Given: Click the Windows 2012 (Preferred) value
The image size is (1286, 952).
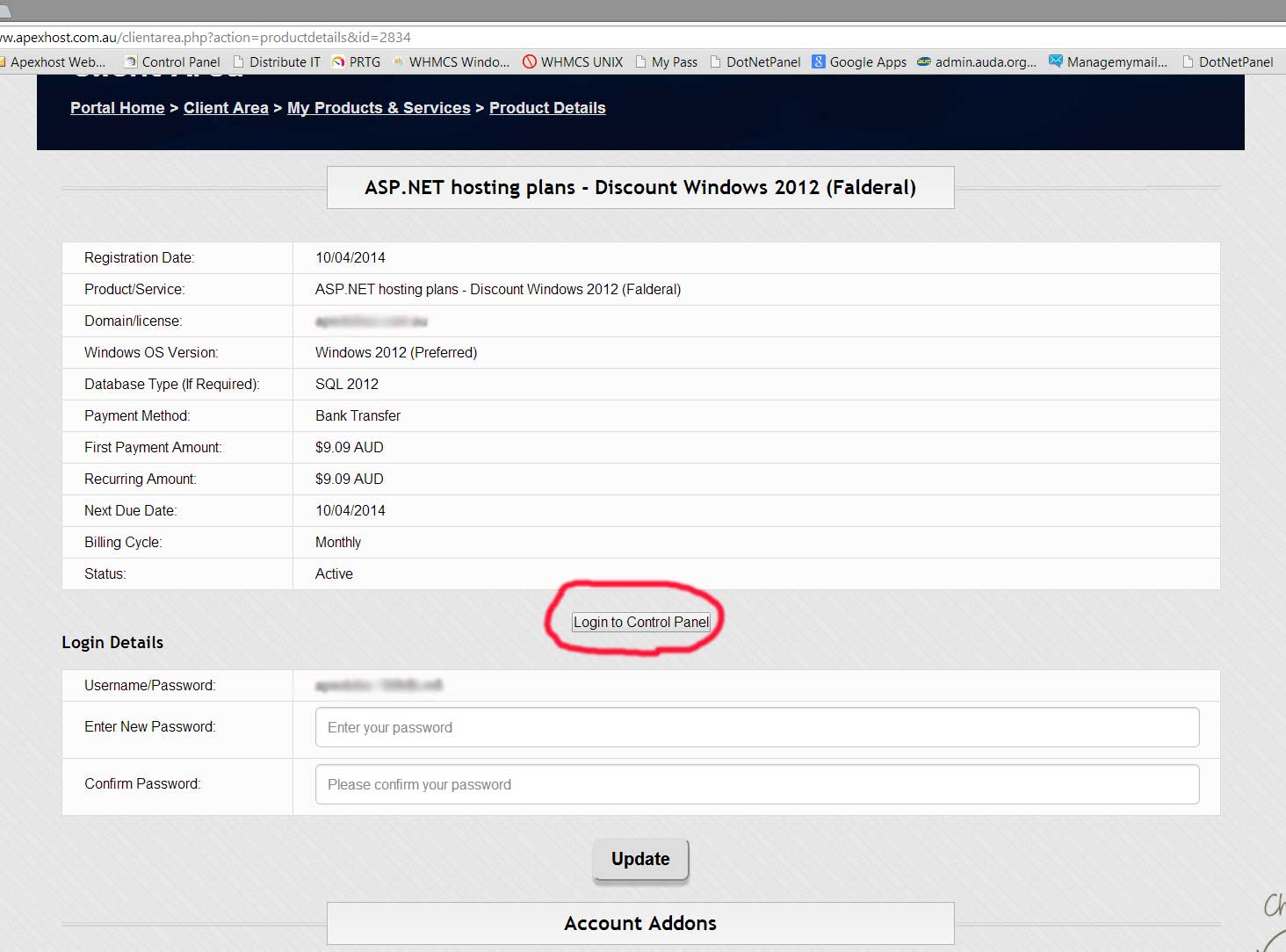Looking at the screenshot, I should 396,353.
